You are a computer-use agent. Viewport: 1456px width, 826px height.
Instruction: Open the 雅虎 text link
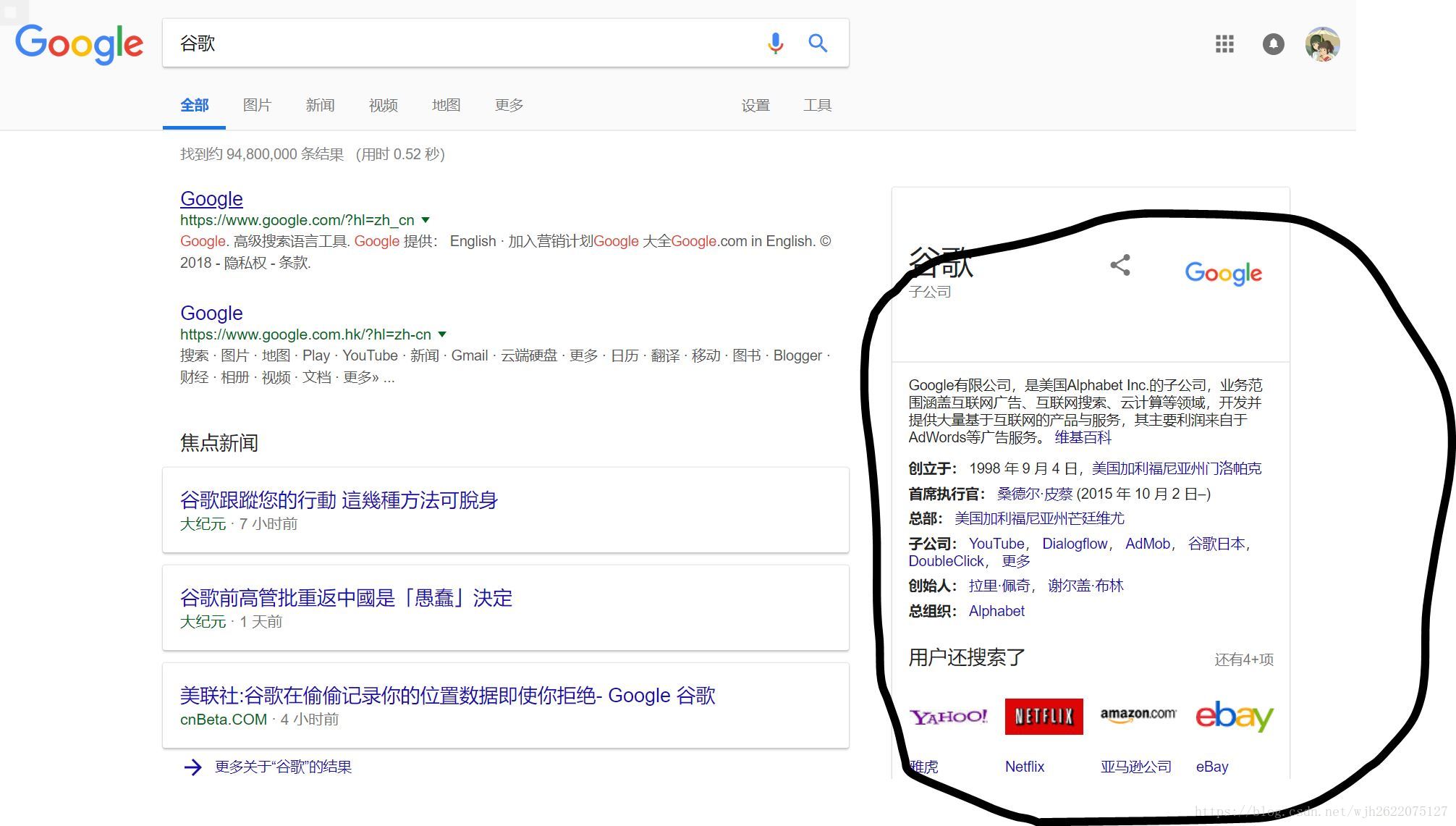coord(923,767)
